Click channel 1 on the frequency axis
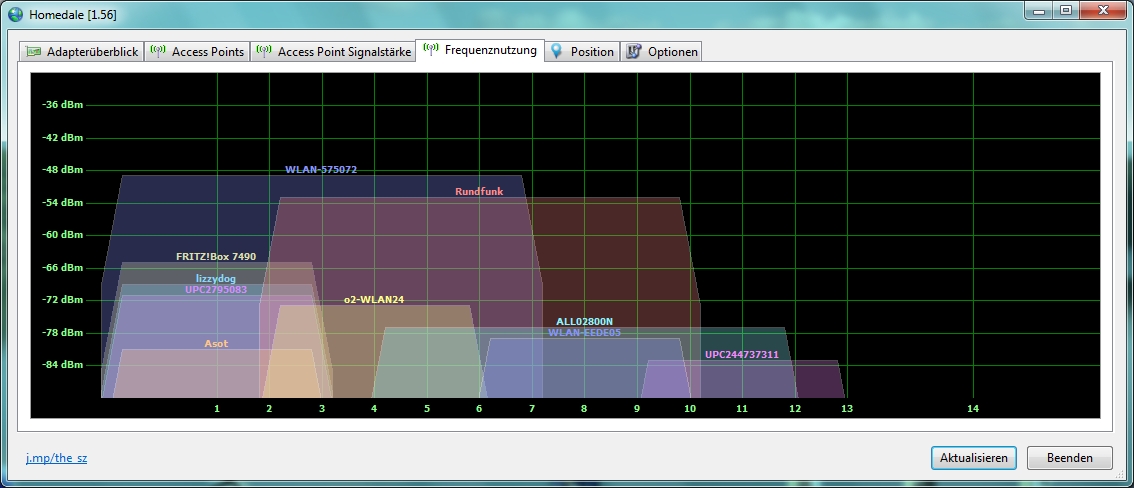The image size is (1134, 488). (x=216, y=409)
